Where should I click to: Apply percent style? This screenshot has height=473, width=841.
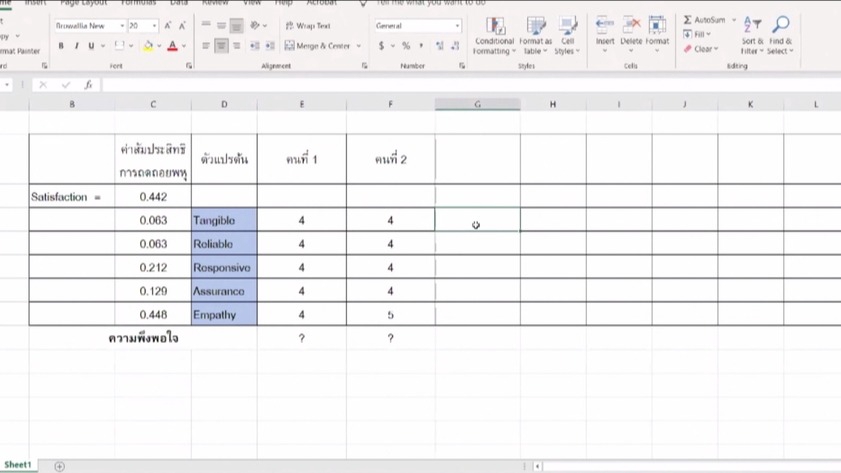(406, 46)
